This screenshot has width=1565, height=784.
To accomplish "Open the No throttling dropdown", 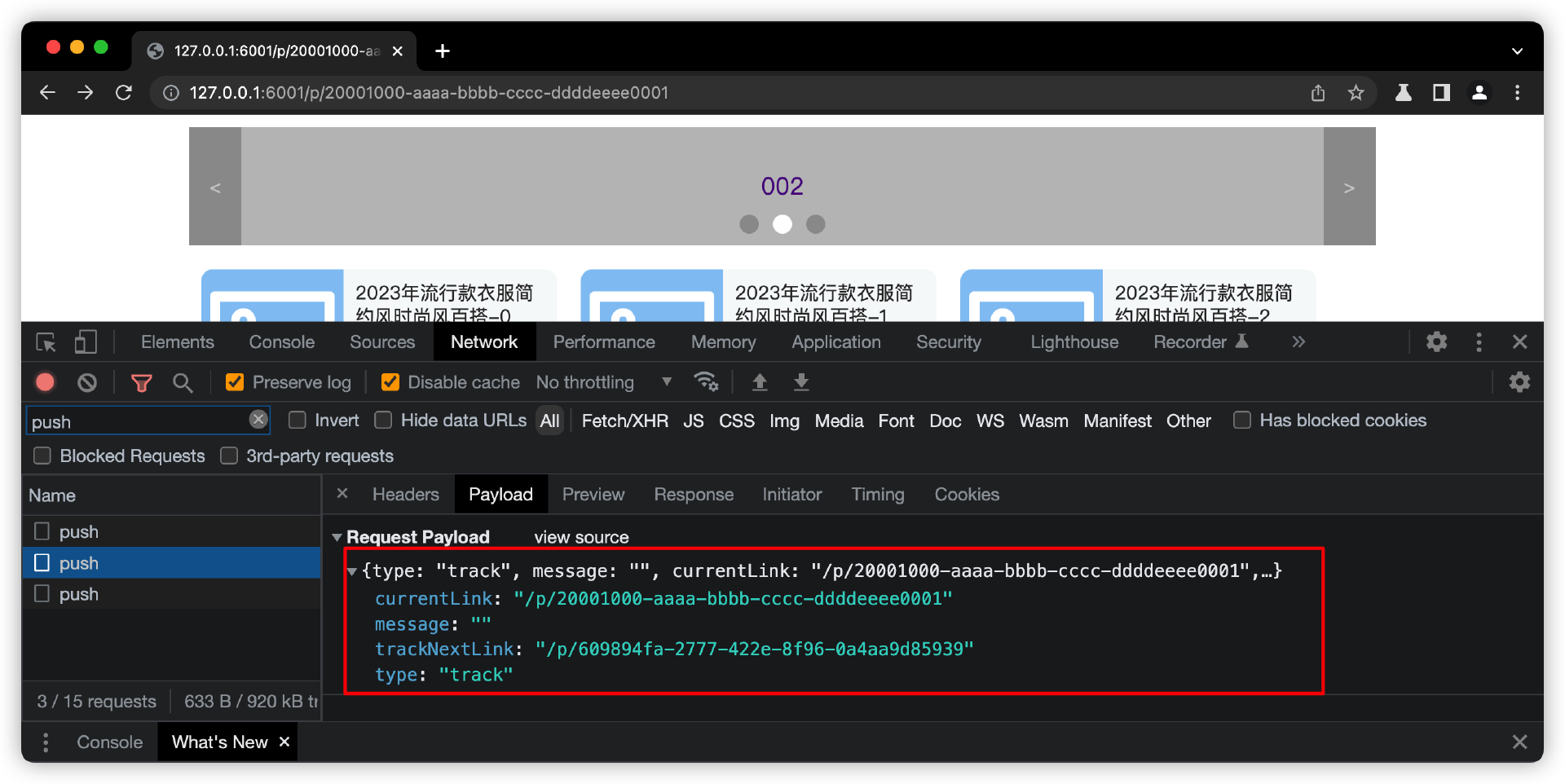I will tap(603, 382).
